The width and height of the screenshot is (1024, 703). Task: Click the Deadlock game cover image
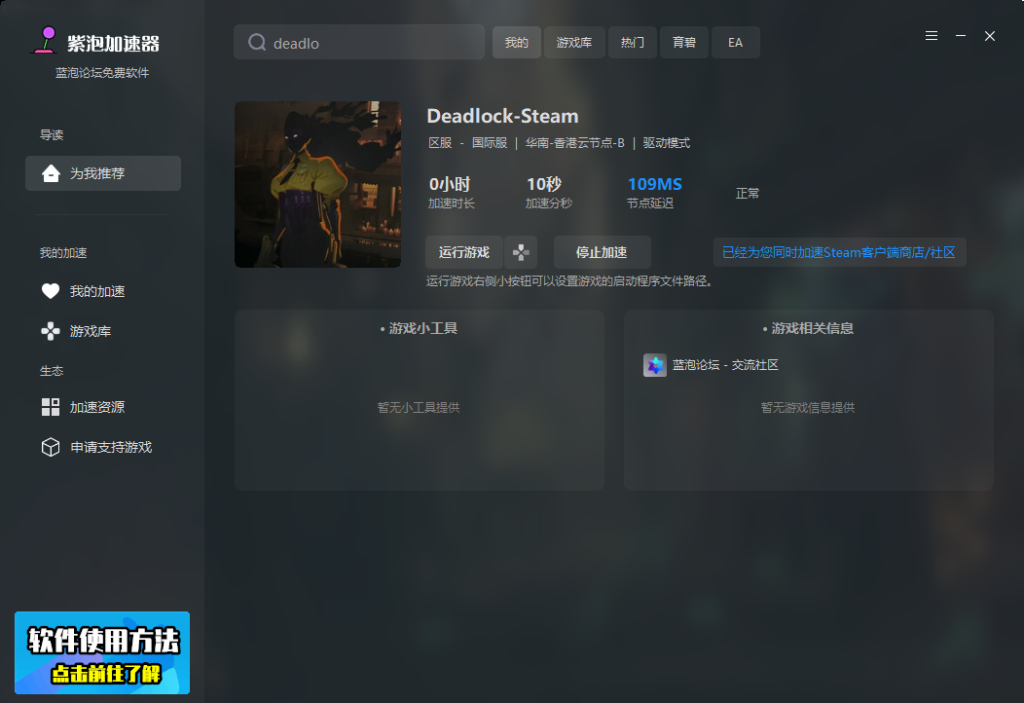(x=318, y=184)
